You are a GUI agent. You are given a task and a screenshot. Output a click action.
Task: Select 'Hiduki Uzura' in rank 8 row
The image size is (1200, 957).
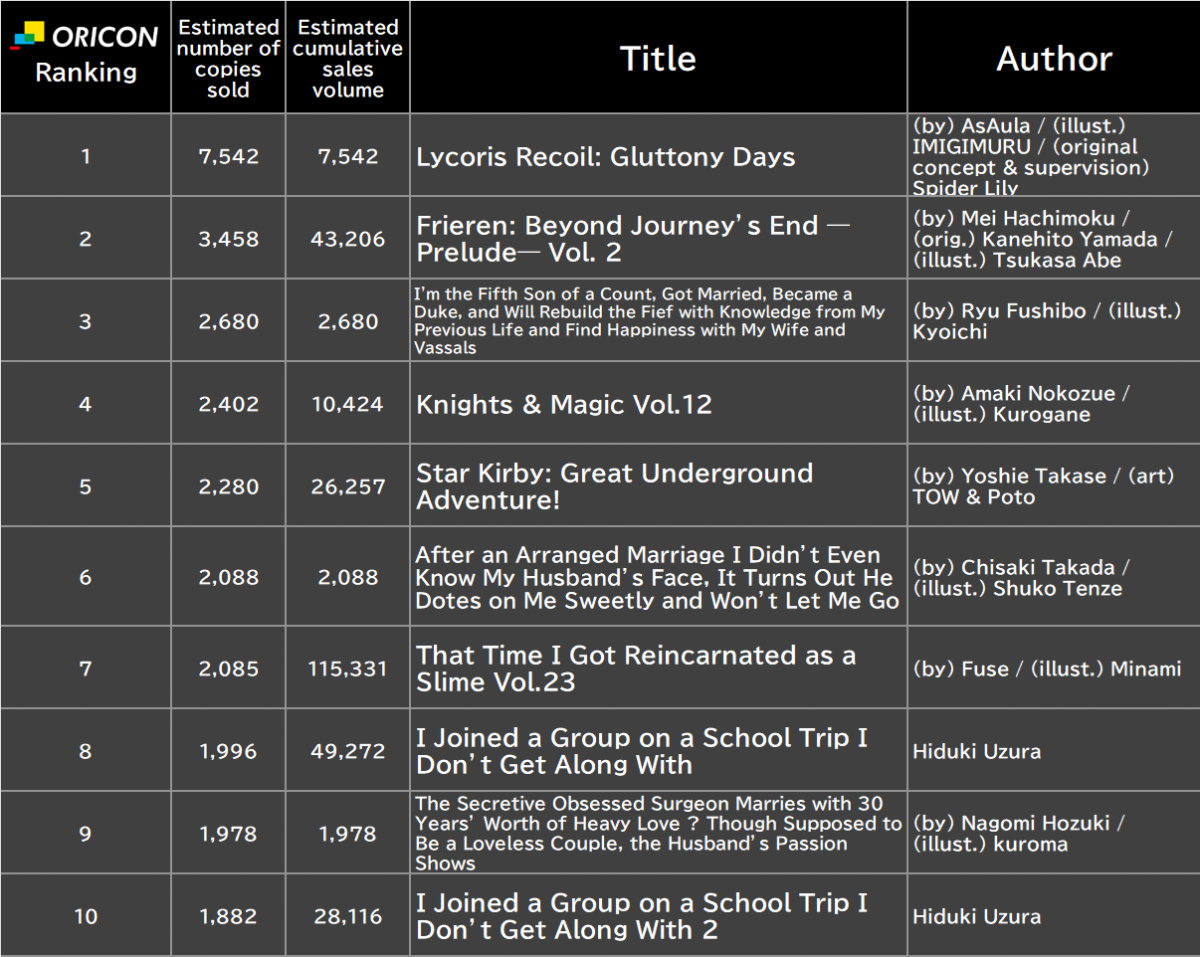click(x=976, y=751)
